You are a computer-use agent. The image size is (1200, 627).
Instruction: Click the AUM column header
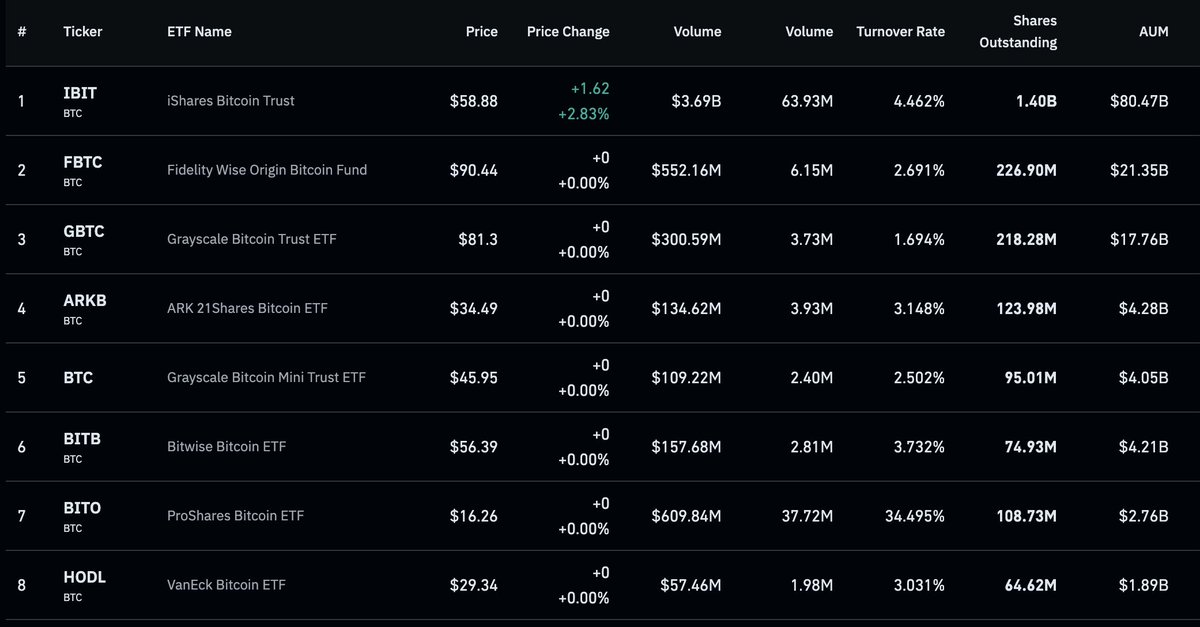tap(1153, 31)
